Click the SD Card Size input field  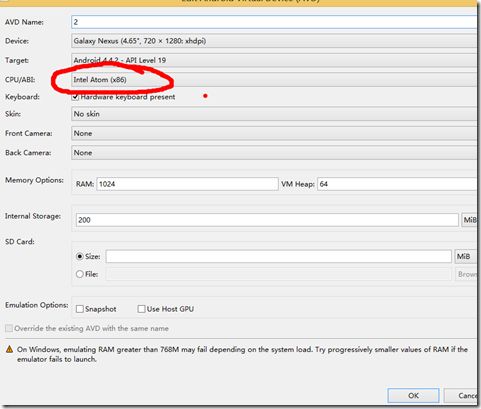(x=279, y=256)
